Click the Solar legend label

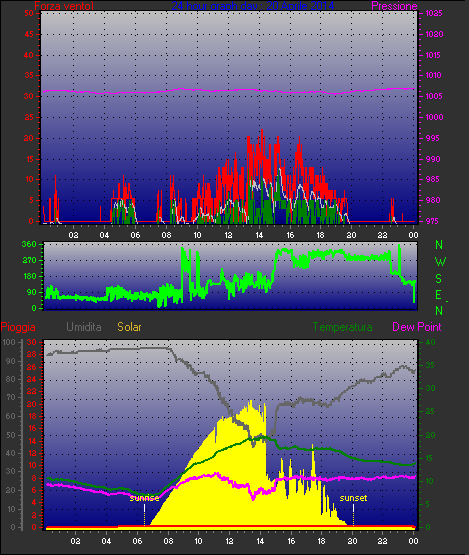129,327
